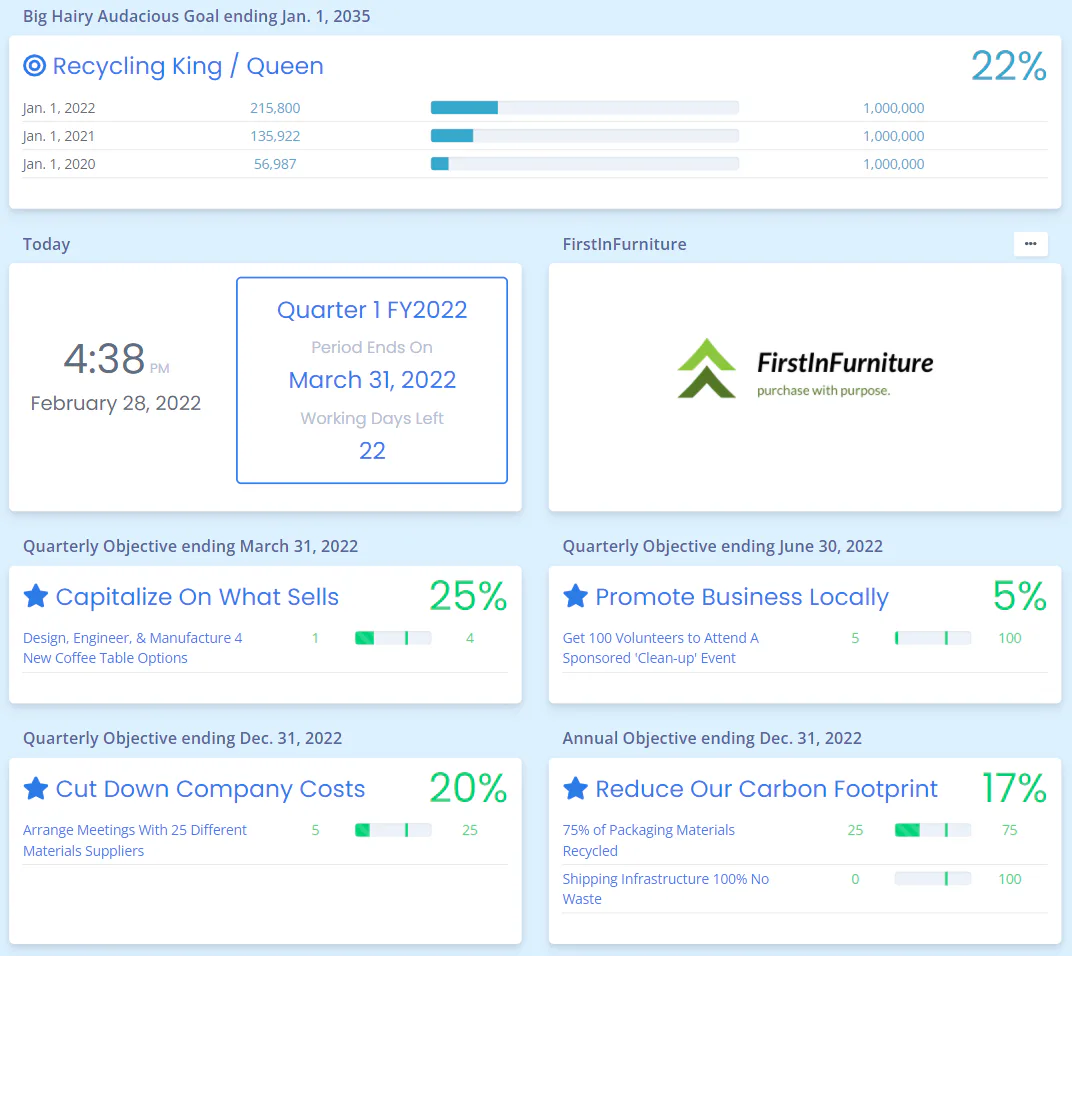
Task: Click the coffee table options progress bar
Action: (393, 638)
